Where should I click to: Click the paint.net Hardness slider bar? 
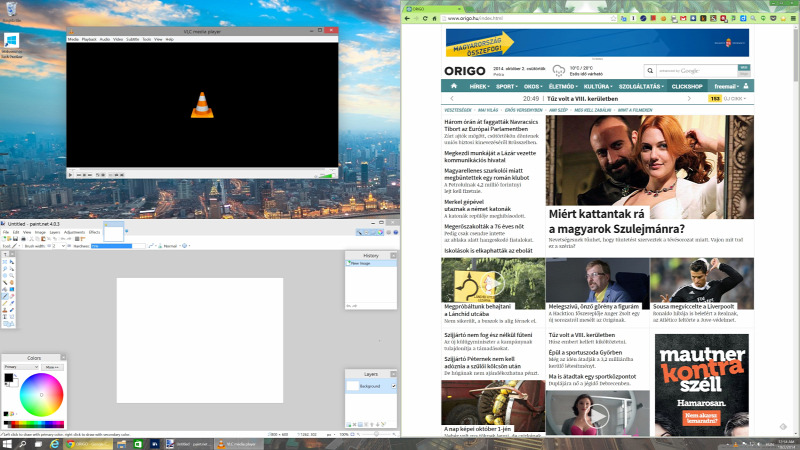pos(118,246)
